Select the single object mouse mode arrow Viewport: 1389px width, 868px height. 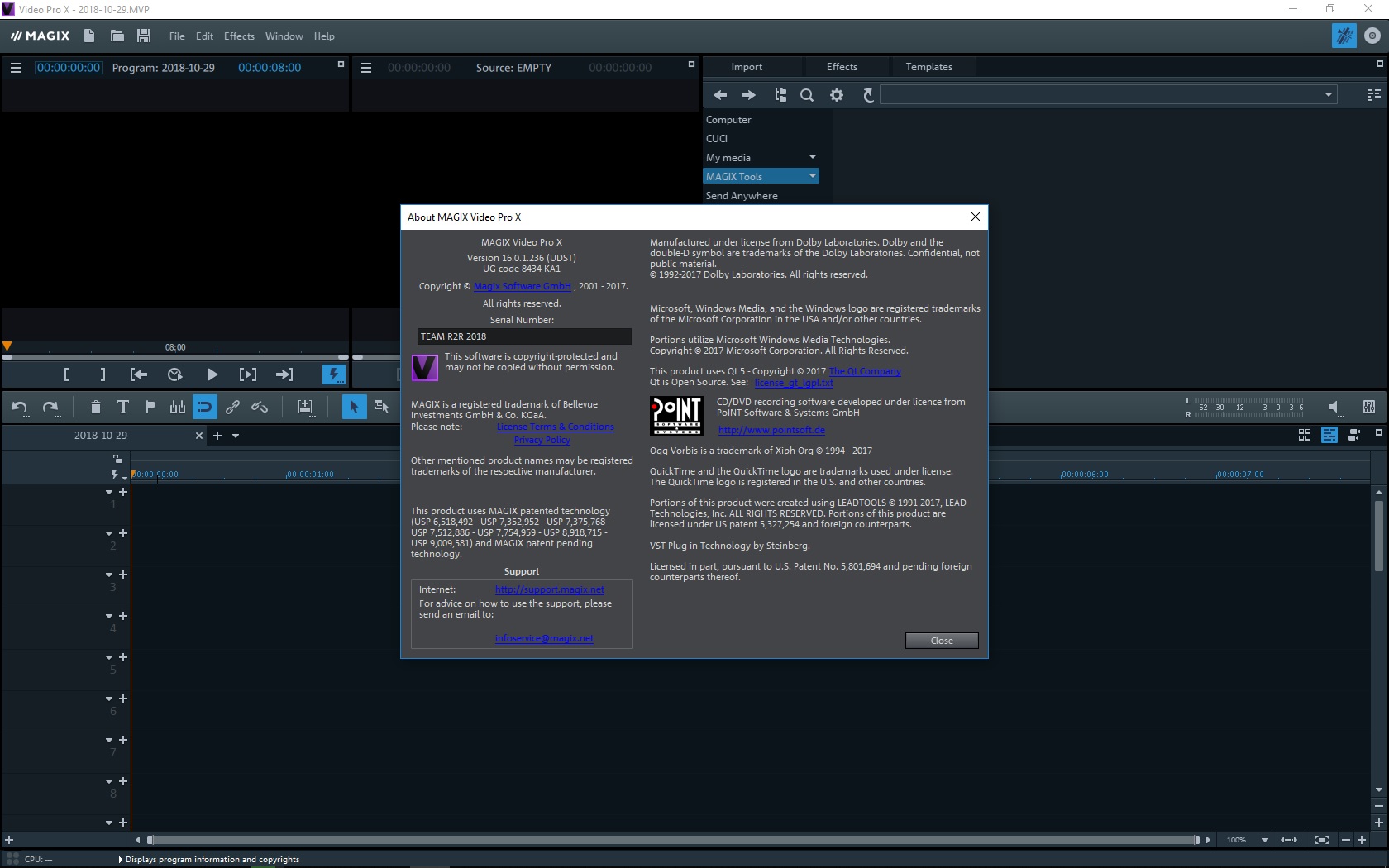pyautogui.click(x=354, y=407)
